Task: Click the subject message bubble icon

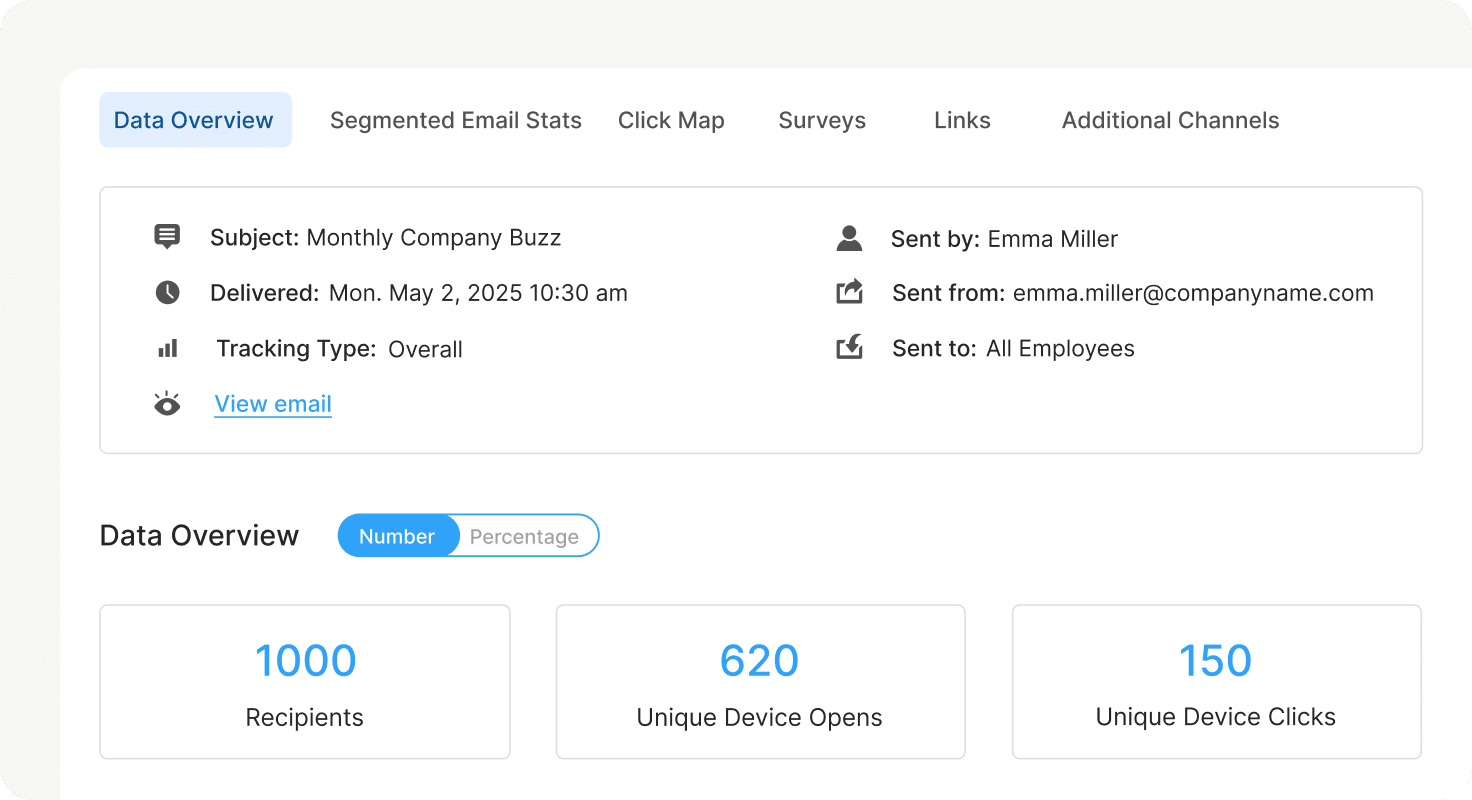Action: tap(167, 236)
